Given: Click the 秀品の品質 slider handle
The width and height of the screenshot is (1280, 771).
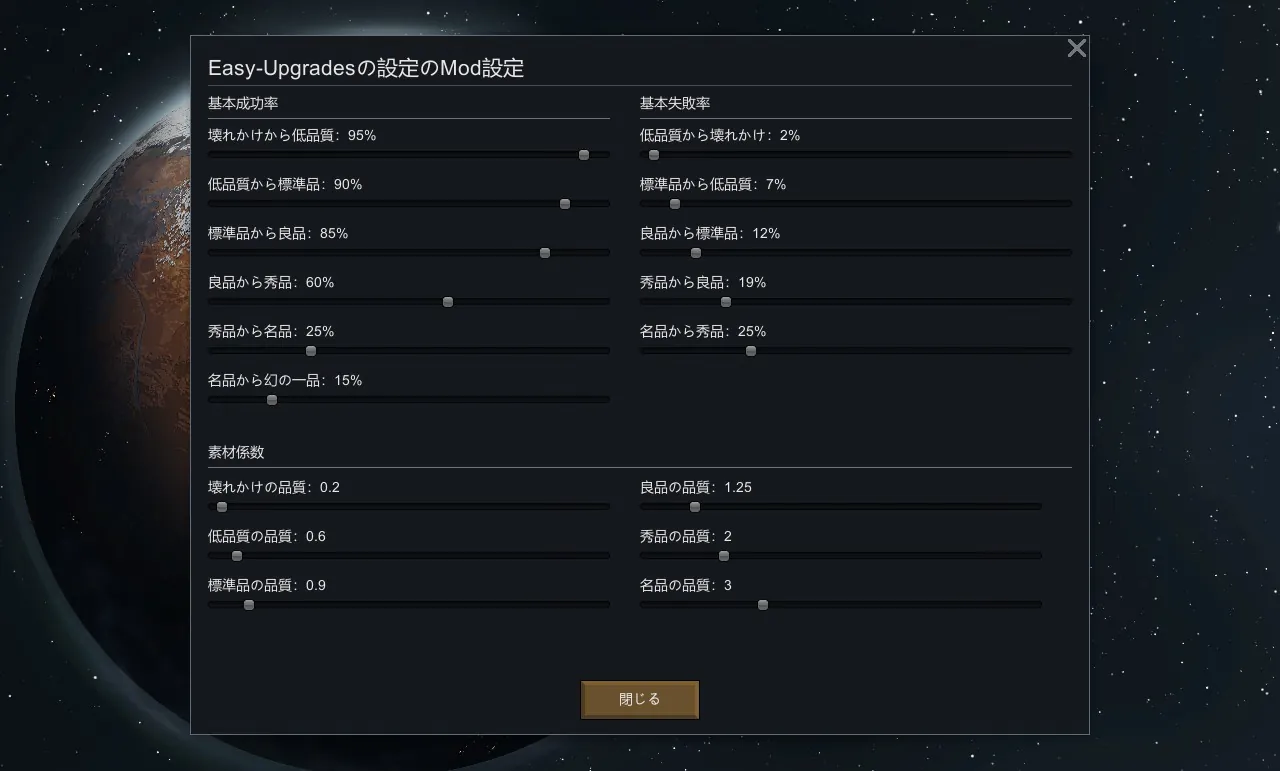Looking at the screenshot, I should click(724, 556).
